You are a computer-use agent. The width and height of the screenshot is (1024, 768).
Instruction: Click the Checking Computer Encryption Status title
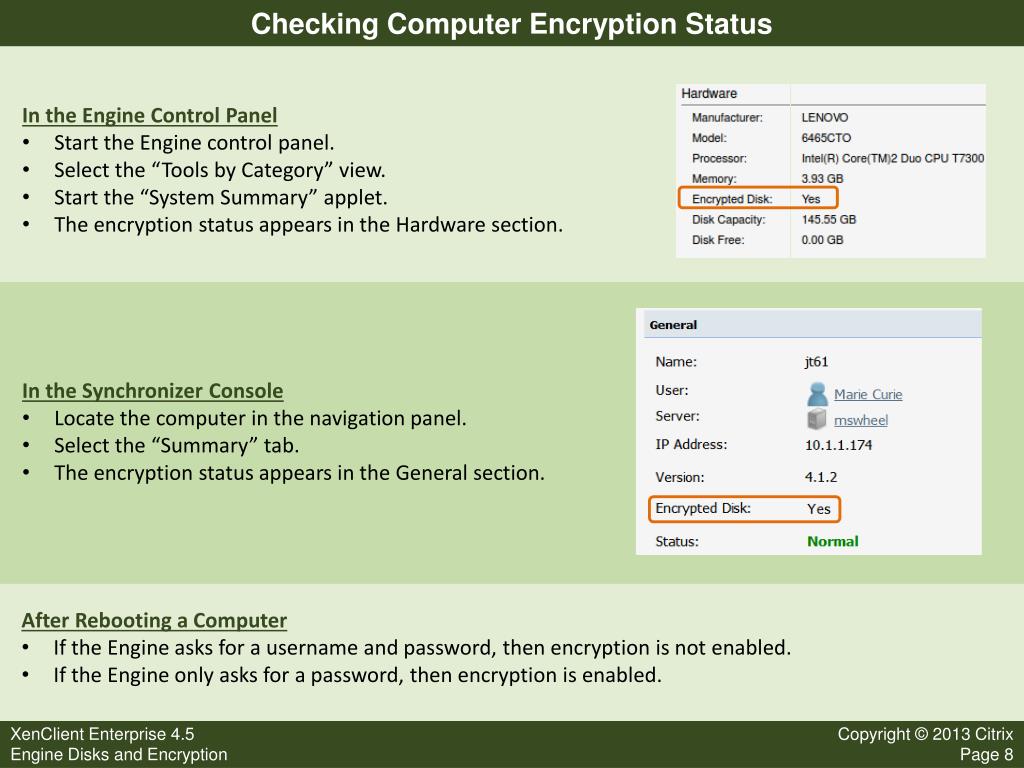click(x=511, y=24)
